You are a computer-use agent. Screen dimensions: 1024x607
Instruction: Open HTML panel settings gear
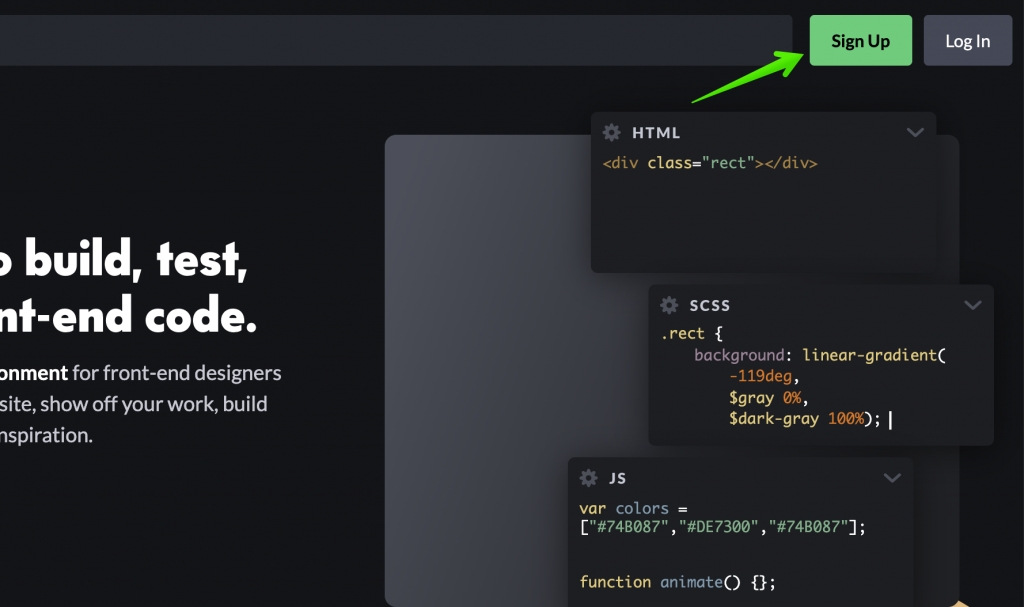tap(612, 133)
